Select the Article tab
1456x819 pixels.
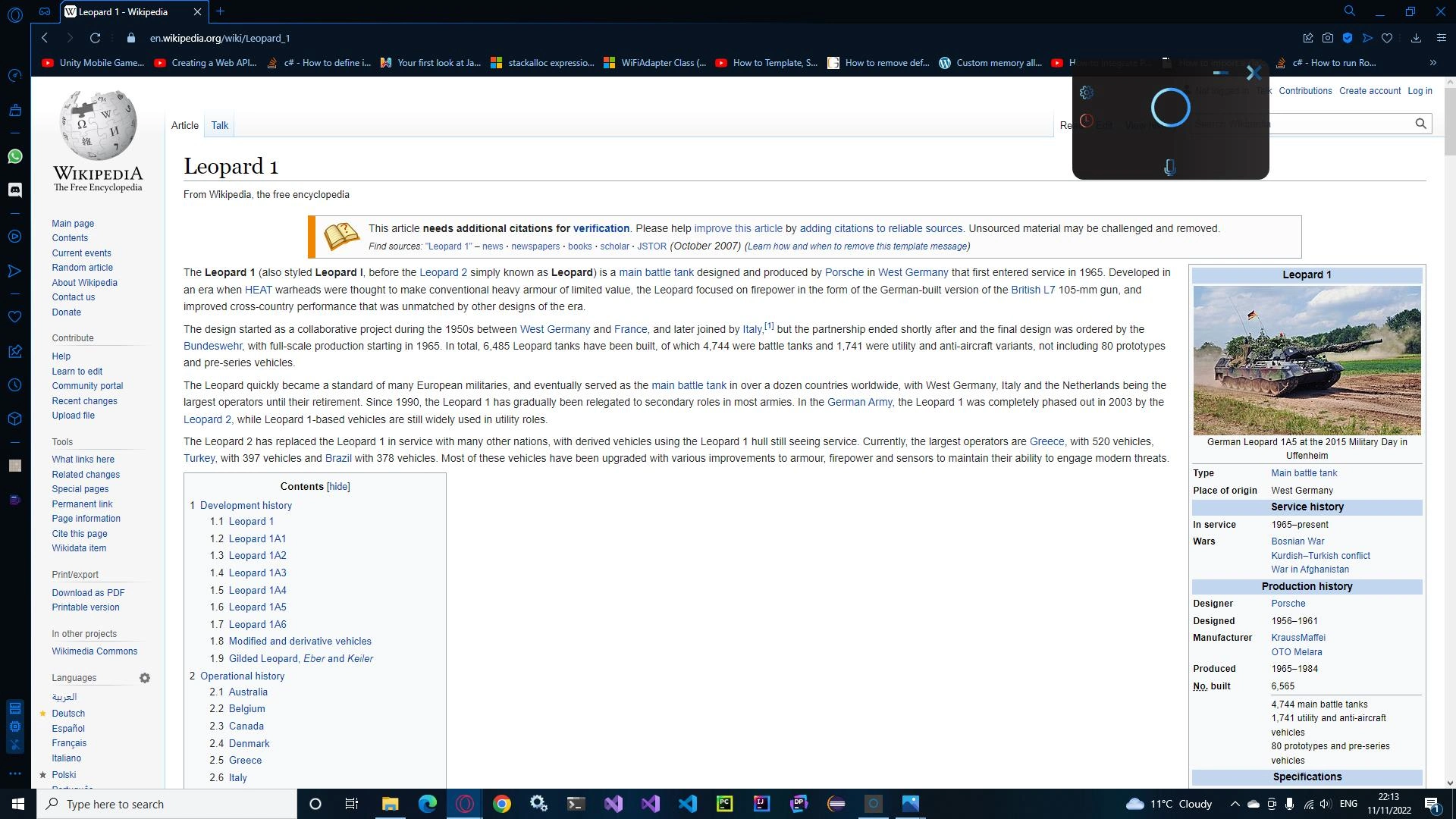coord(185,126)
